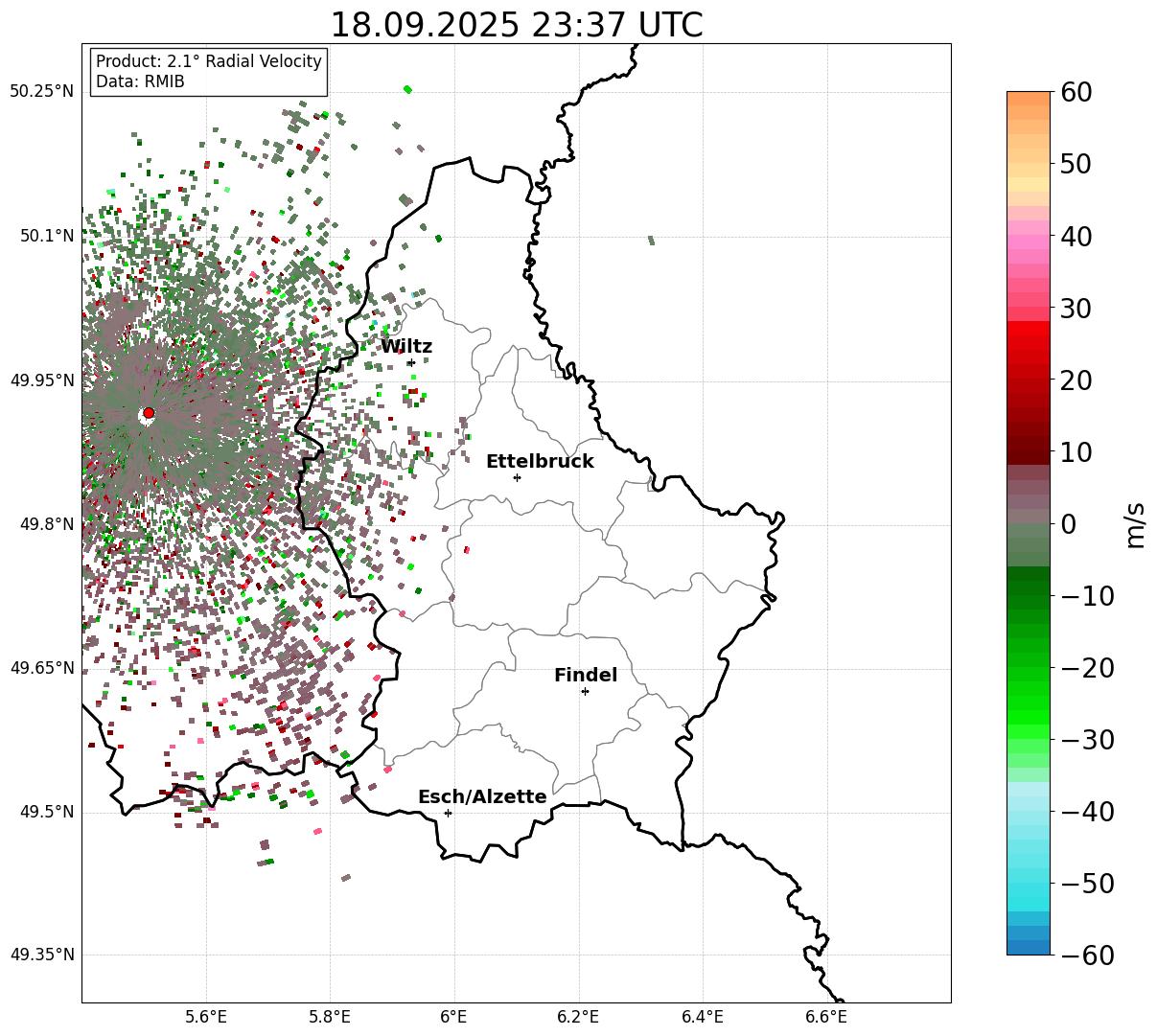
Task: Click the Wiltz station cross marker
Action: (411, 362)
